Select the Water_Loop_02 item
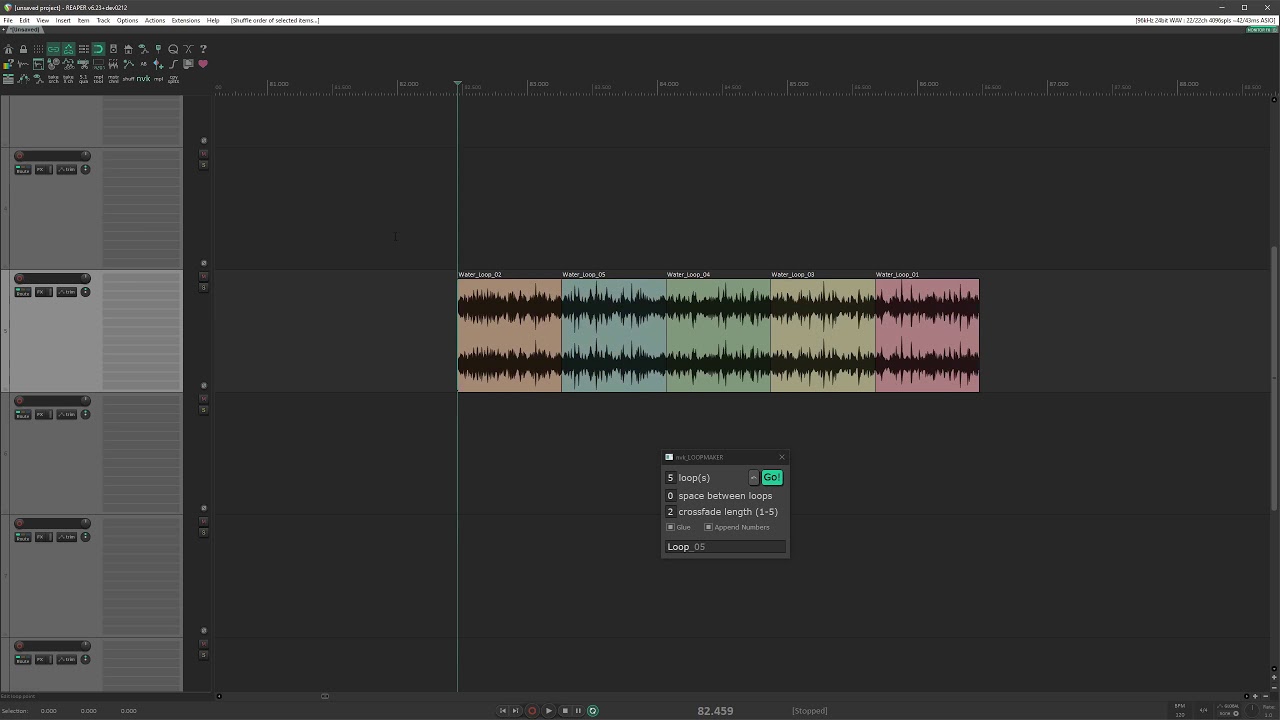The width and height of the screenshot is (1280, 720). pyautogui.click(x=509, y=335)
